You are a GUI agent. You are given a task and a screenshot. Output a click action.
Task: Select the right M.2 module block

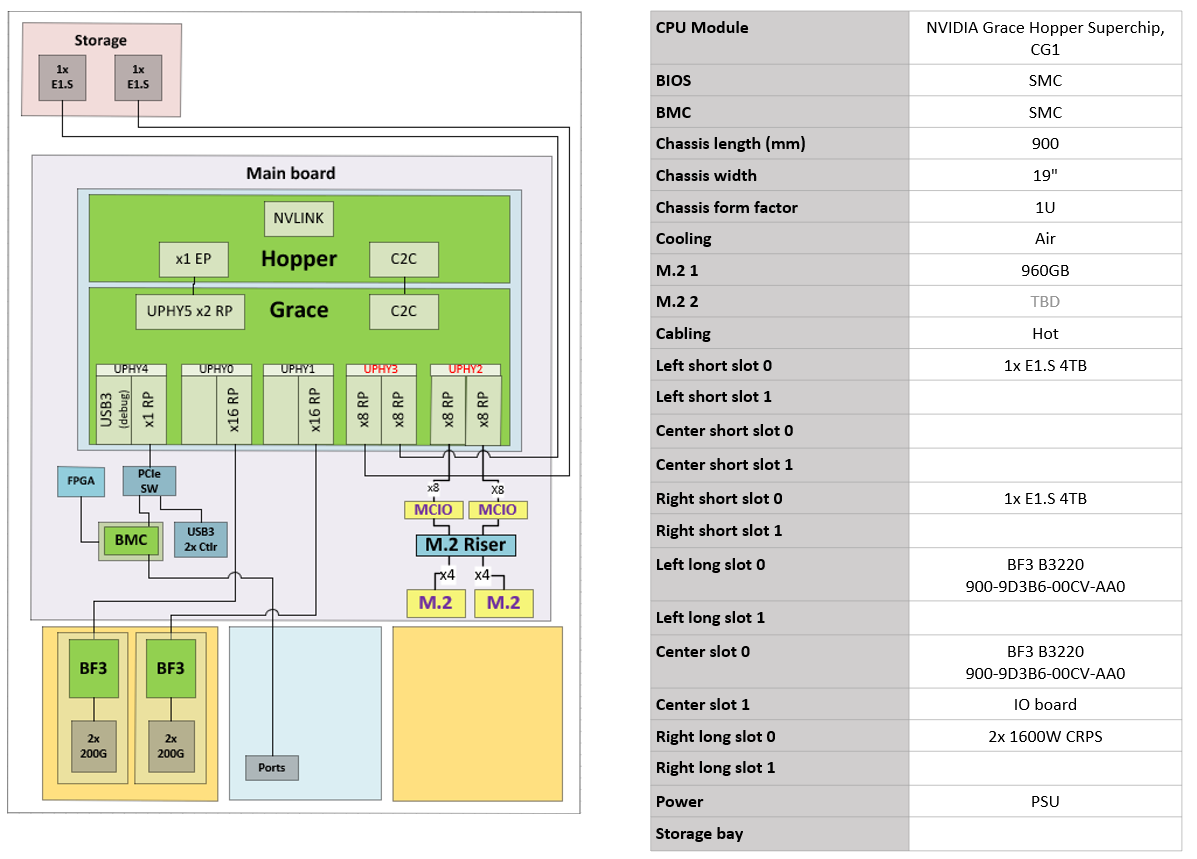pyautogui.click(x=503, y=603)
